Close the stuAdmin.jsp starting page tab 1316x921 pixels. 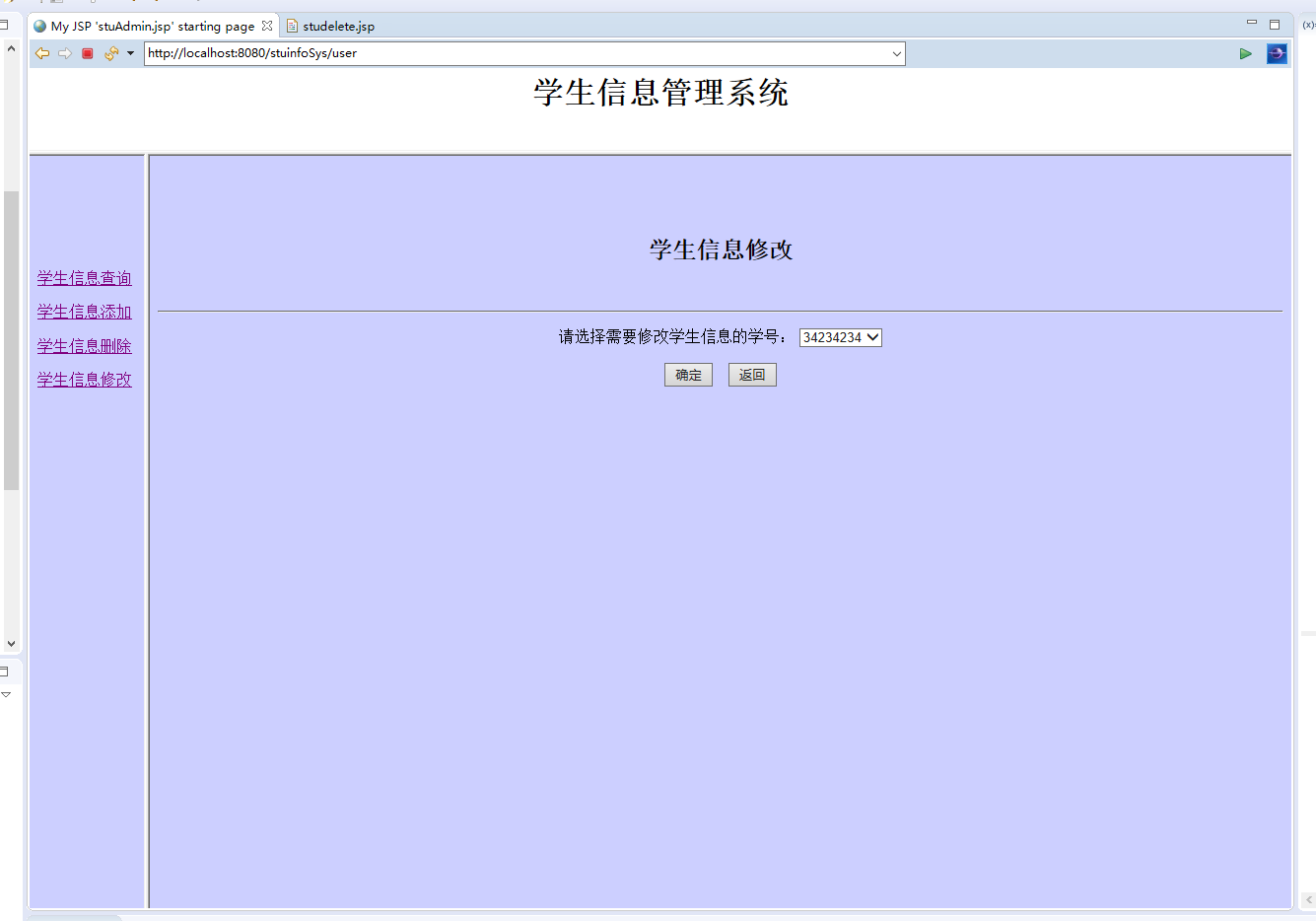coord(267,26)
